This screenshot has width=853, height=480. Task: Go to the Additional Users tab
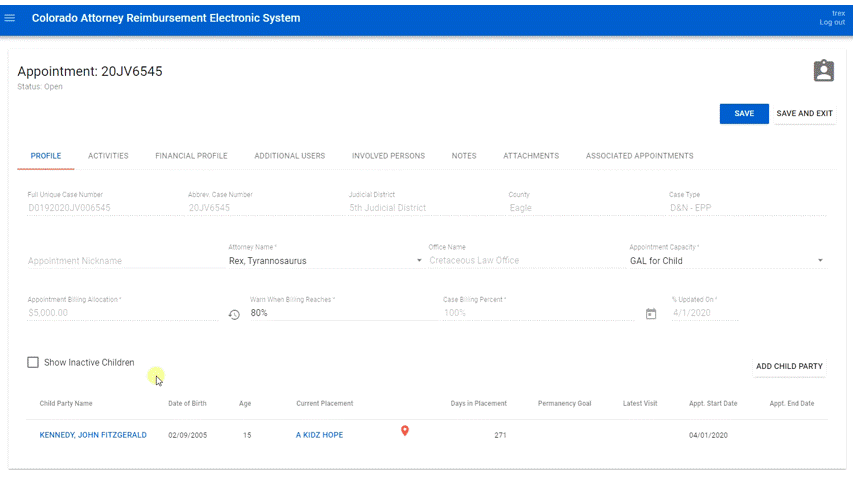[289, 156]
